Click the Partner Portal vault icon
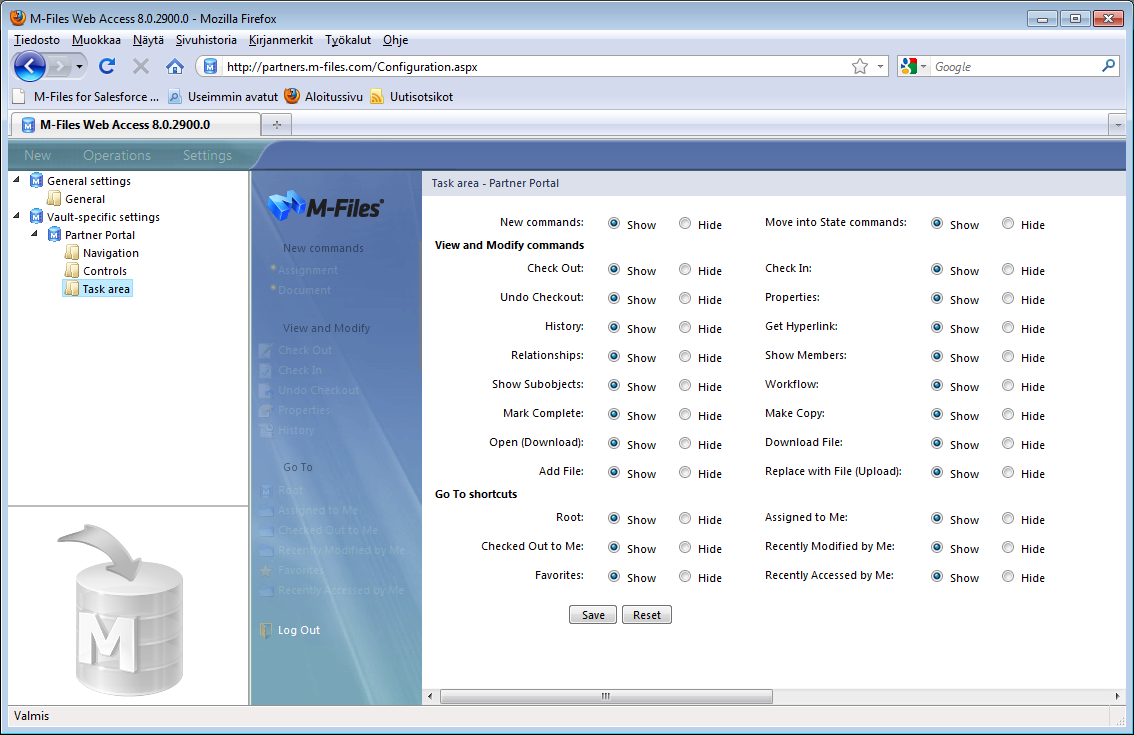1134x735 pixels. tap(54, 234)
